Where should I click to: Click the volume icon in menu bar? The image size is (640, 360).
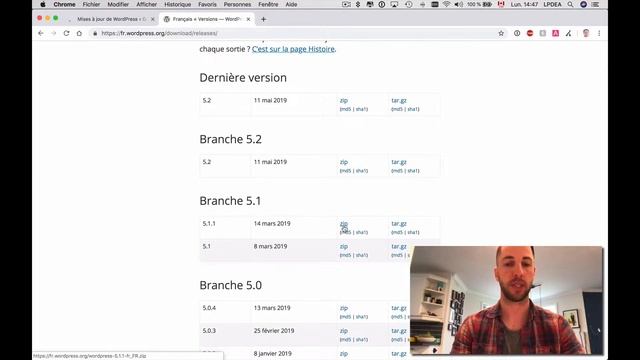pos(459,4)
